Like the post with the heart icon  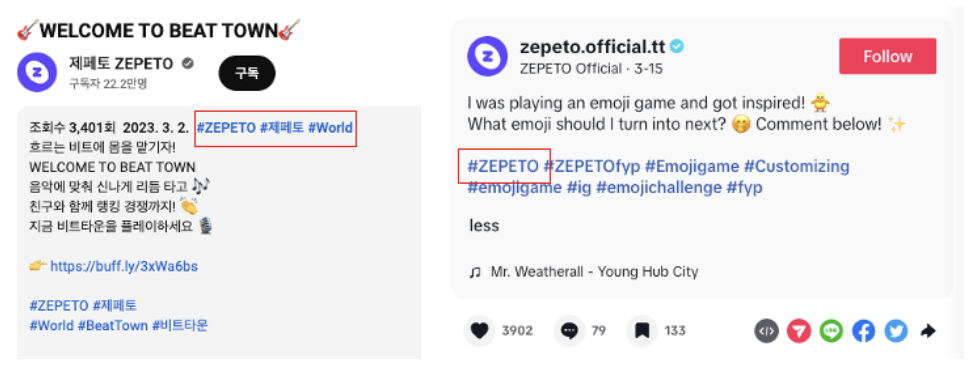pyautogui.click(x=479, y=331)
